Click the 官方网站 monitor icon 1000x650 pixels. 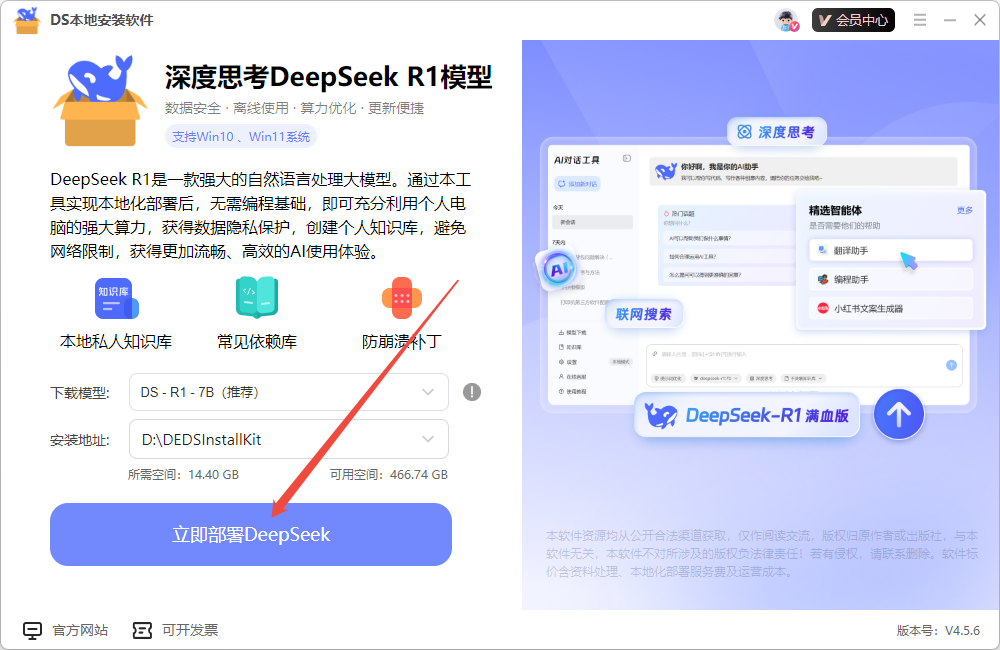click(31, 629)
